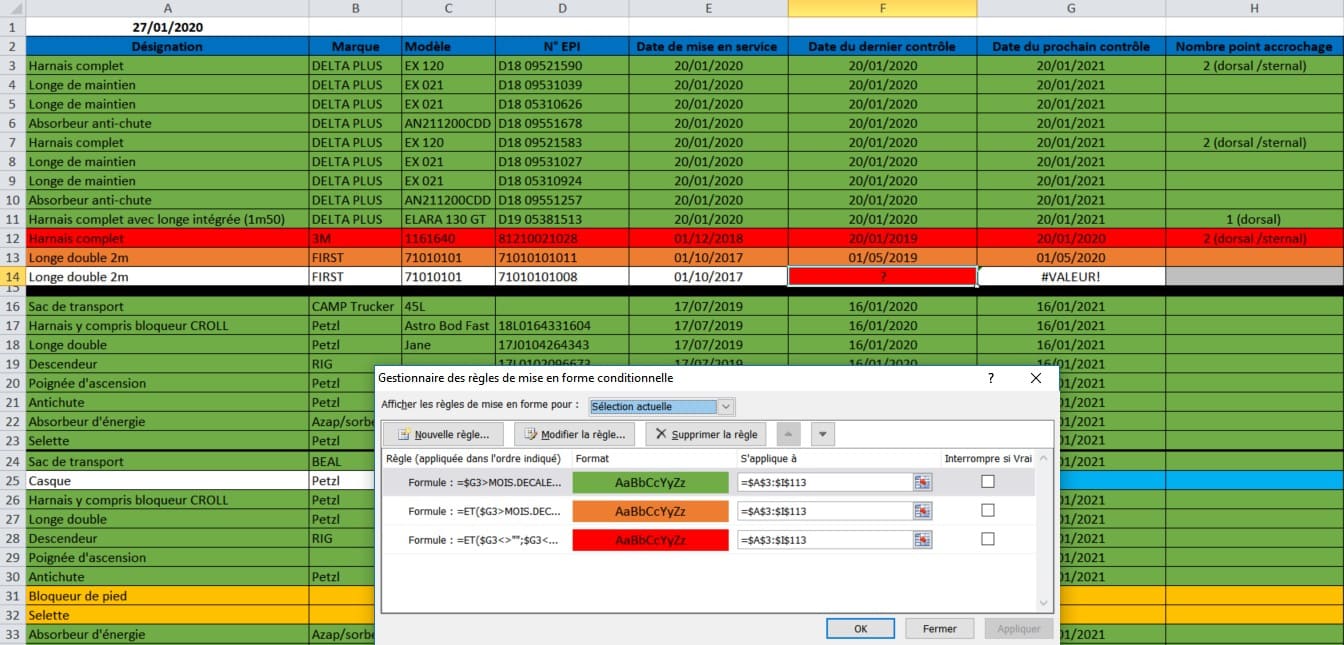This screenshot has height=645, width=1344.
Task: Move selected rule up with arrow
Action: [788, 435]
